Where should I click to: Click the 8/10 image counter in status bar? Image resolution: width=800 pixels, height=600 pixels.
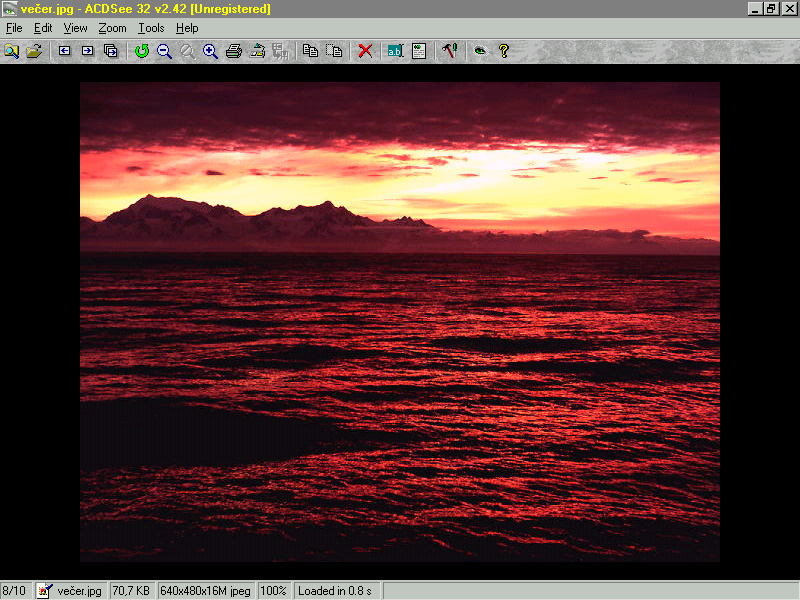tap(15, 591)
